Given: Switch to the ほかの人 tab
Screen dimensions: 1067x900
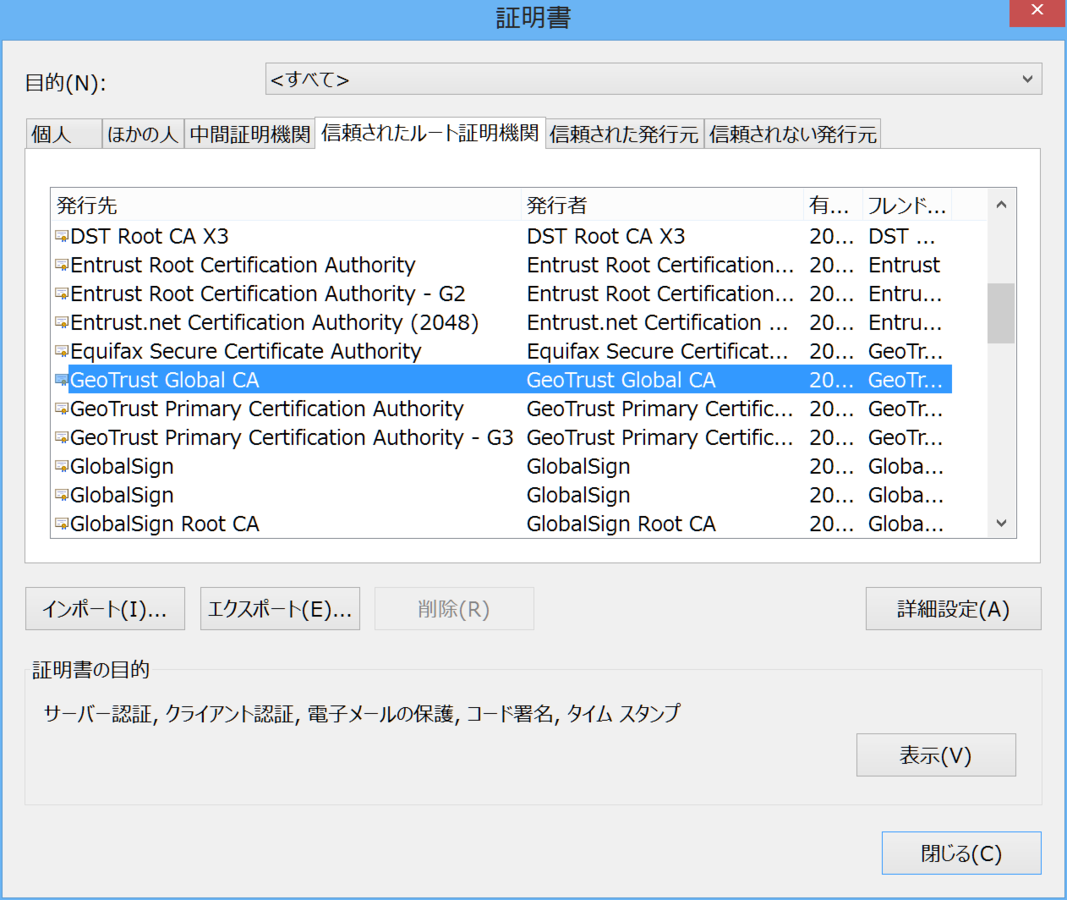Looking at the screenshot, I should pos(143,134).
